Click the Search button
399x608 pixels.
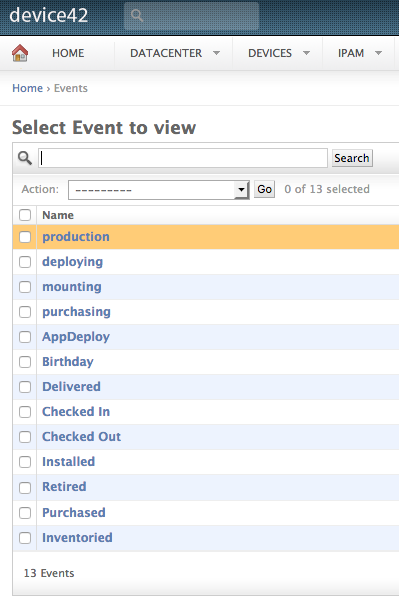pyautogui.click(x=352, y=158)
